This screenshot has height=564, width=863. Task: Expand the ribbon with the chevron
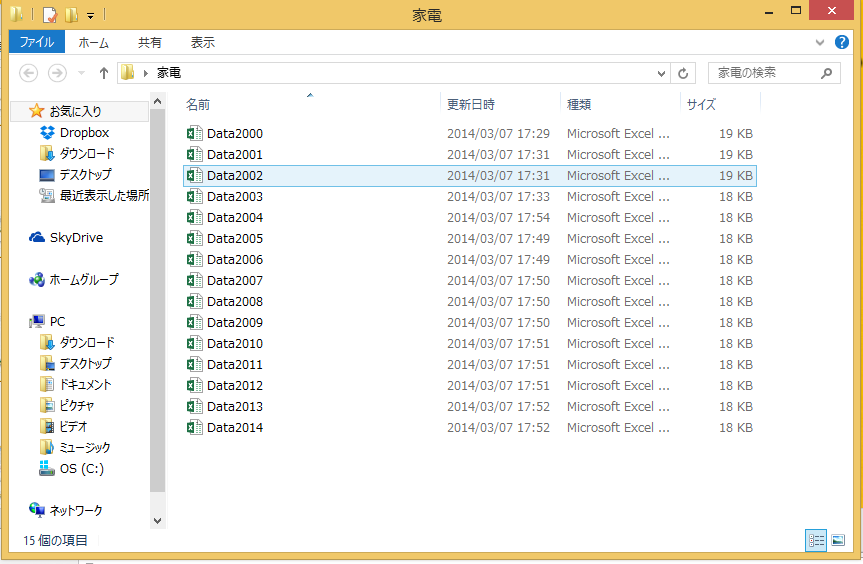pyautogui.click(x=820, y=42)
